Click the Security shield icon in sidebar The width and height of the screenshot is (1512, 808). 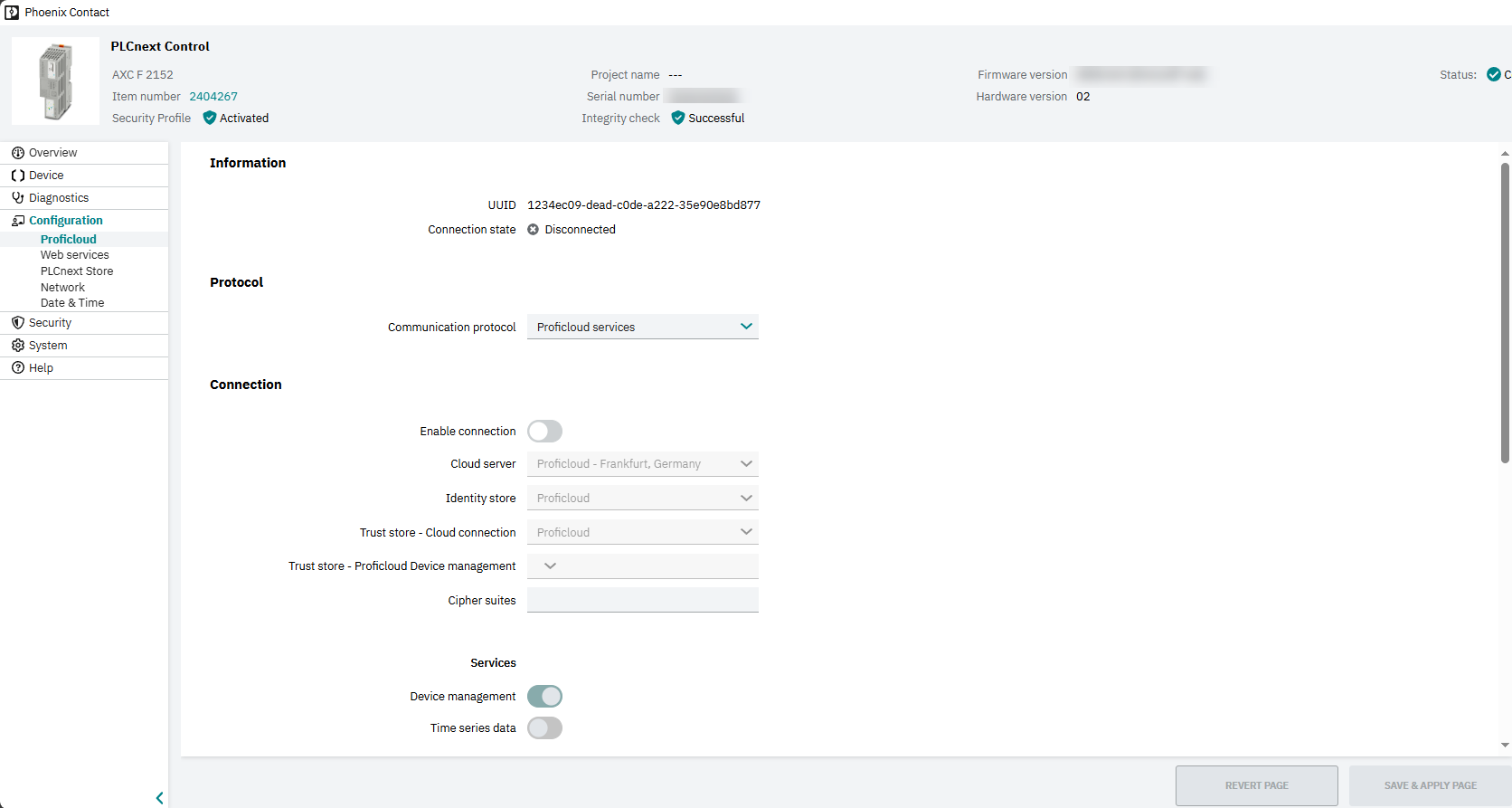point(17,322)
